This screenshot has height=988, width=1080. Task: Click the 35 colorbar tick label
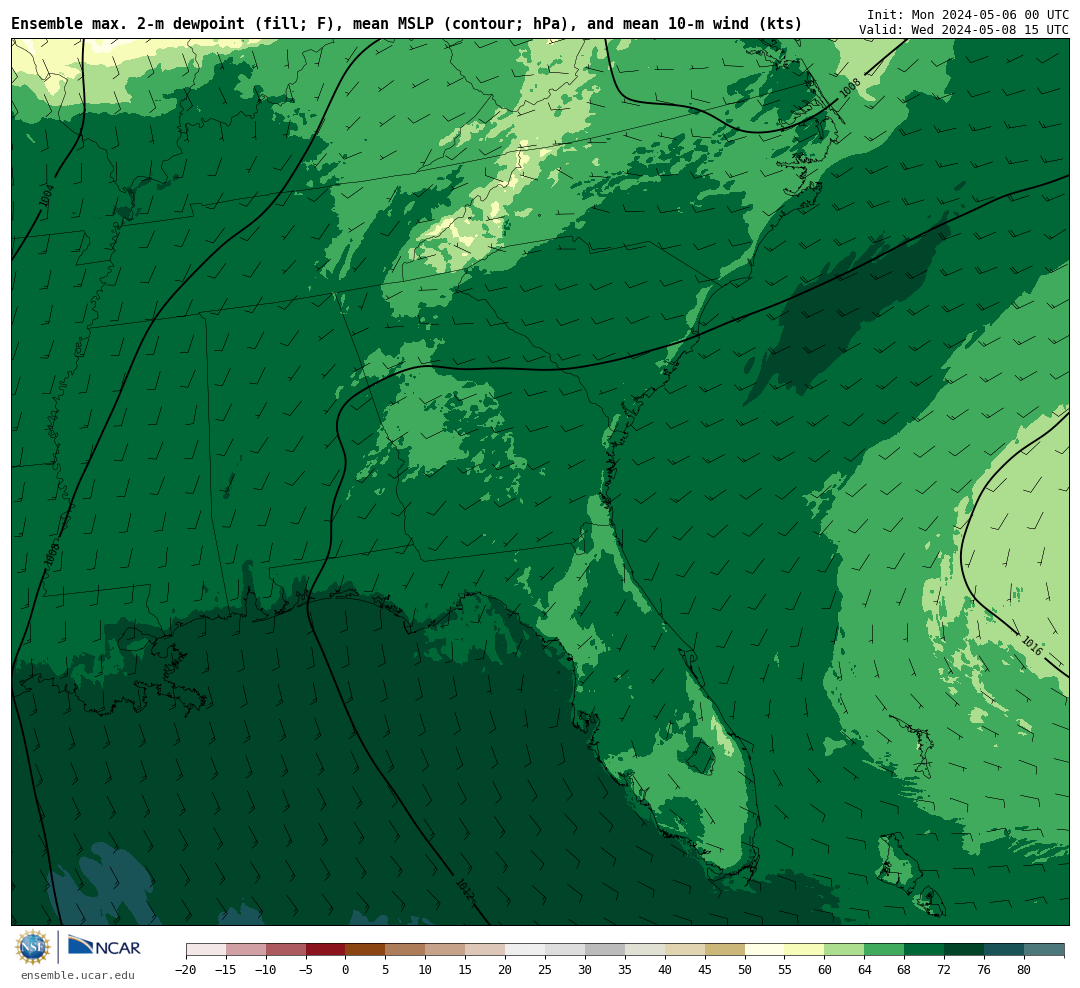pos(625,970)
